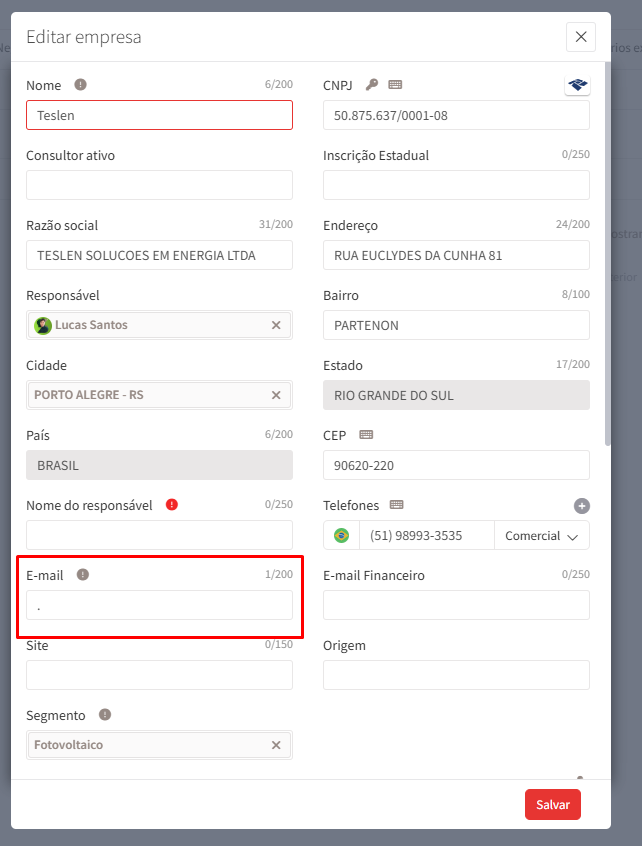Viewport: 642px width, 846px height.
Task: Remove the Fotovoltaico segment selection
Action: point(276,745)
